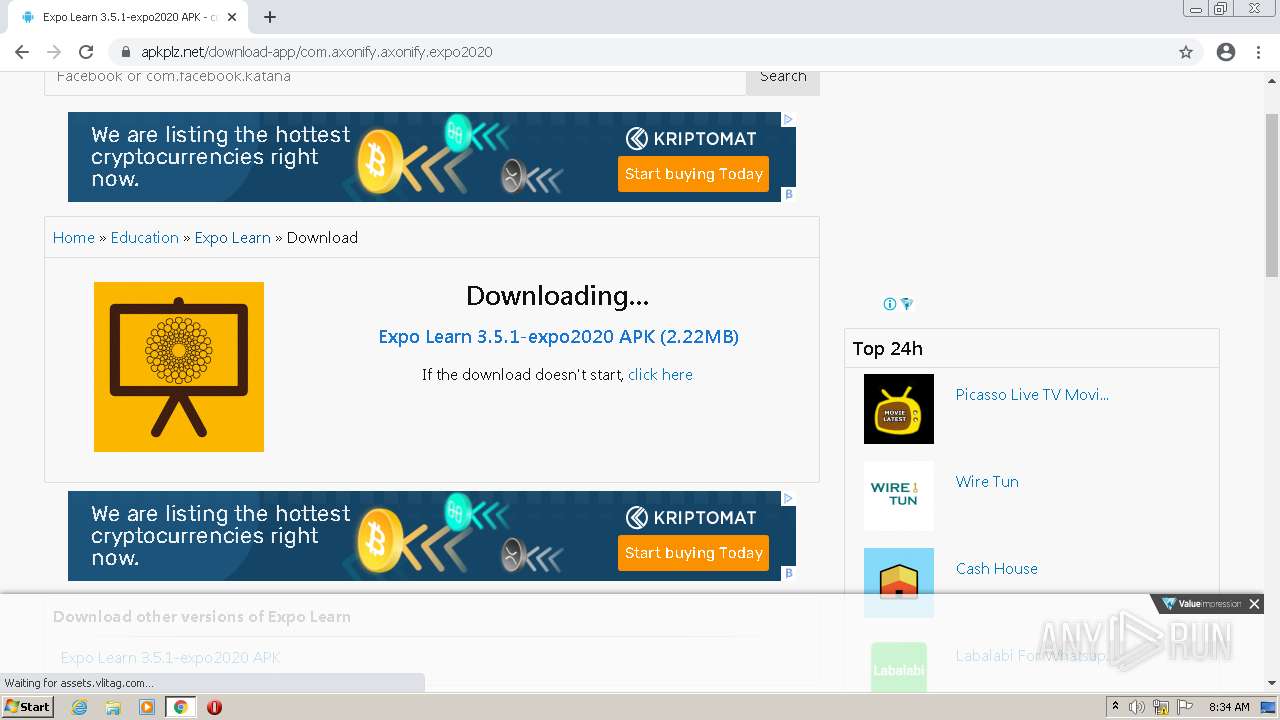The width and height of the screenshot is (1280, 720).
Task: Launch Internet Explorer from taskbar
Action: coord(80,707)
